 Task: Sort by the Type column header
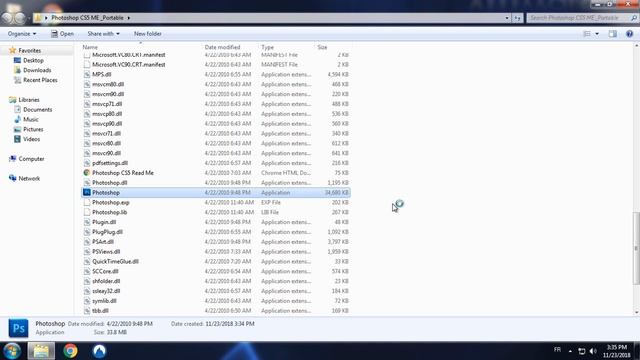(x=267, y=47)
